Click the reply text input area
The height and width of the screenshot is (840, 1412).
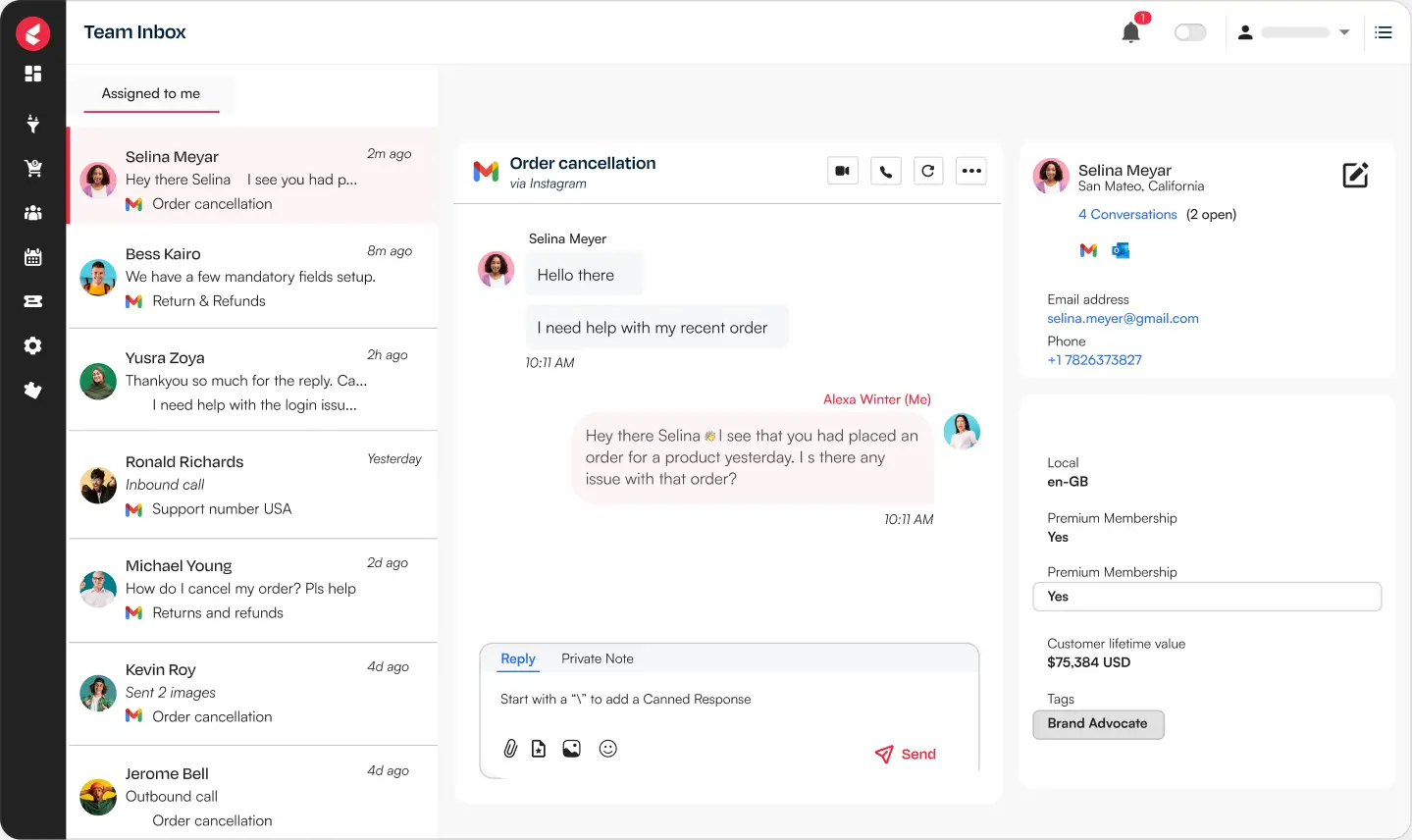point(729,700)
